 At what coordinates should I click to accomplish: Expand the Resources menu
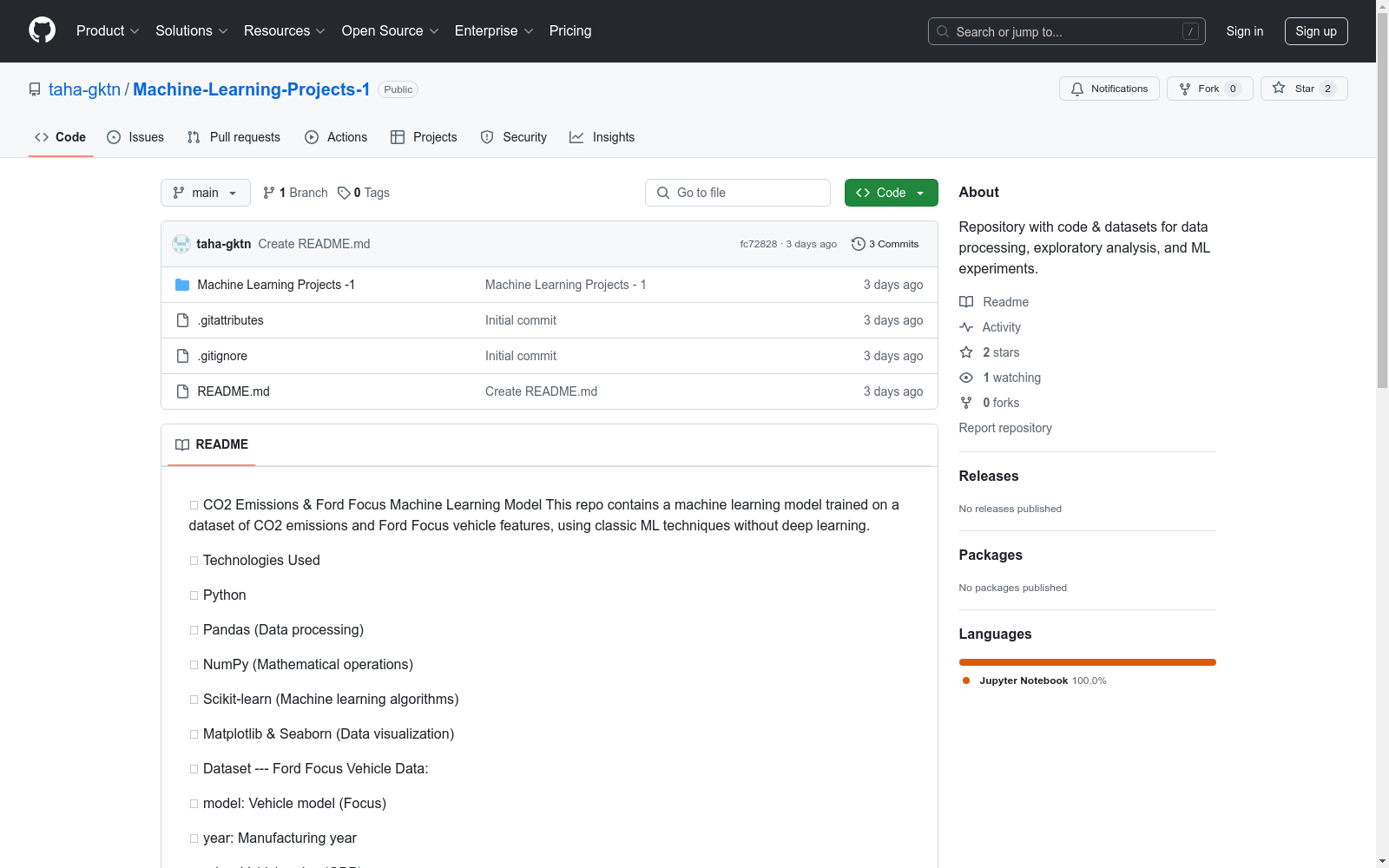(x=285, y=30)
